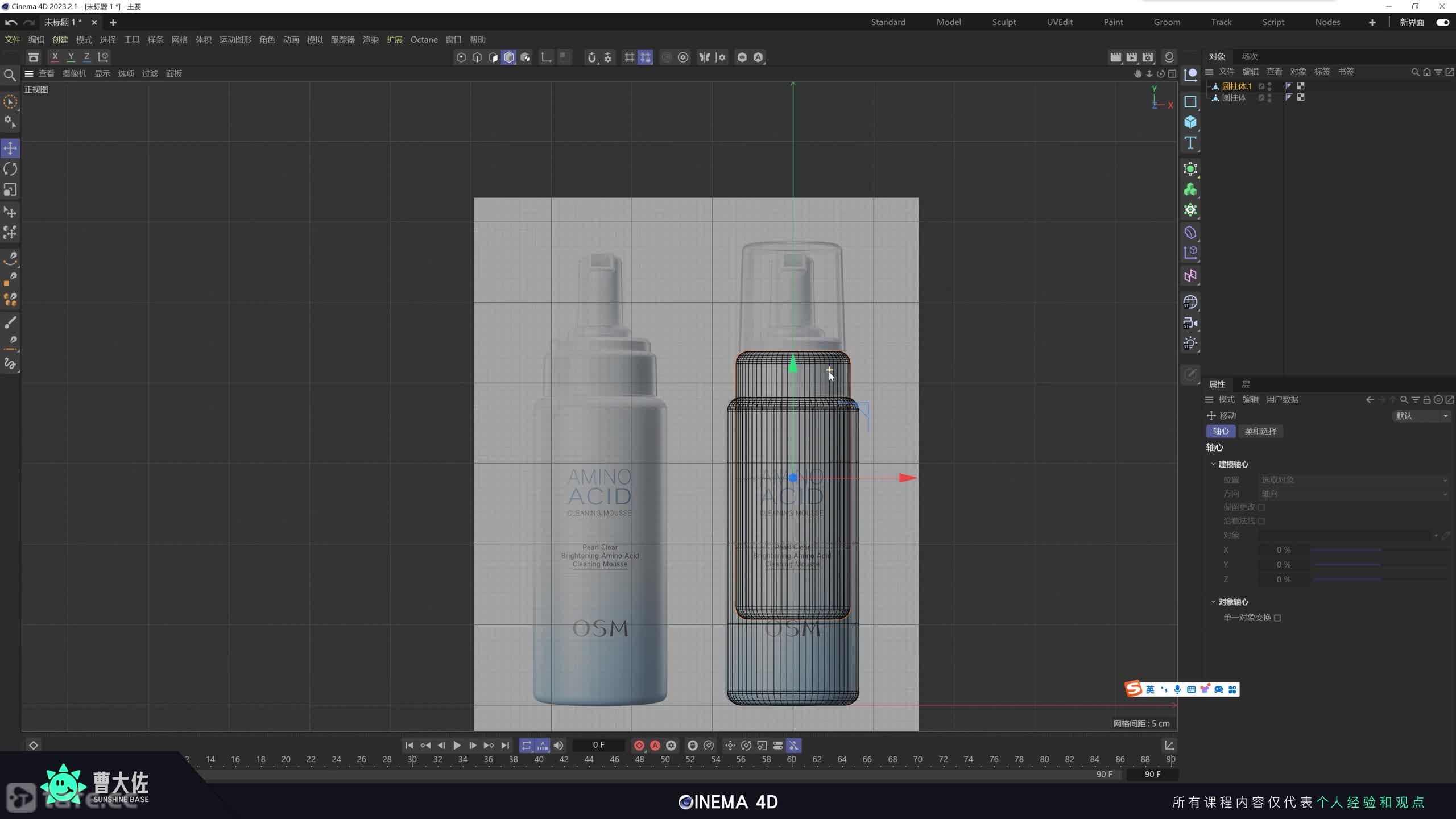Click the 柔和选择 button
This screenshot has width=1456, height=819.
point(1260,431)
